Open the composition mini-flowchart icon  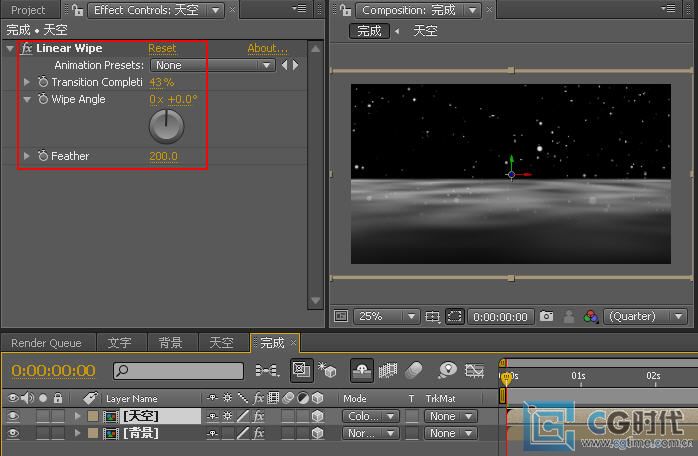(x=267, y=370)
